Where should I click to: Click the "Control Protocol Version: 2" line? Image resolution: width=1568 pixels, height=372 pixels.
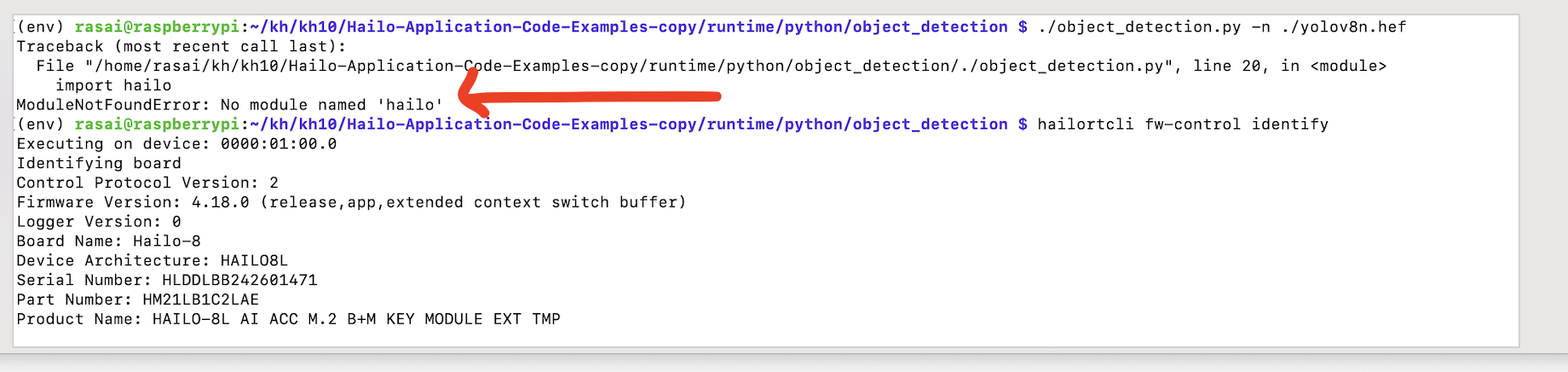pos(147,183)
